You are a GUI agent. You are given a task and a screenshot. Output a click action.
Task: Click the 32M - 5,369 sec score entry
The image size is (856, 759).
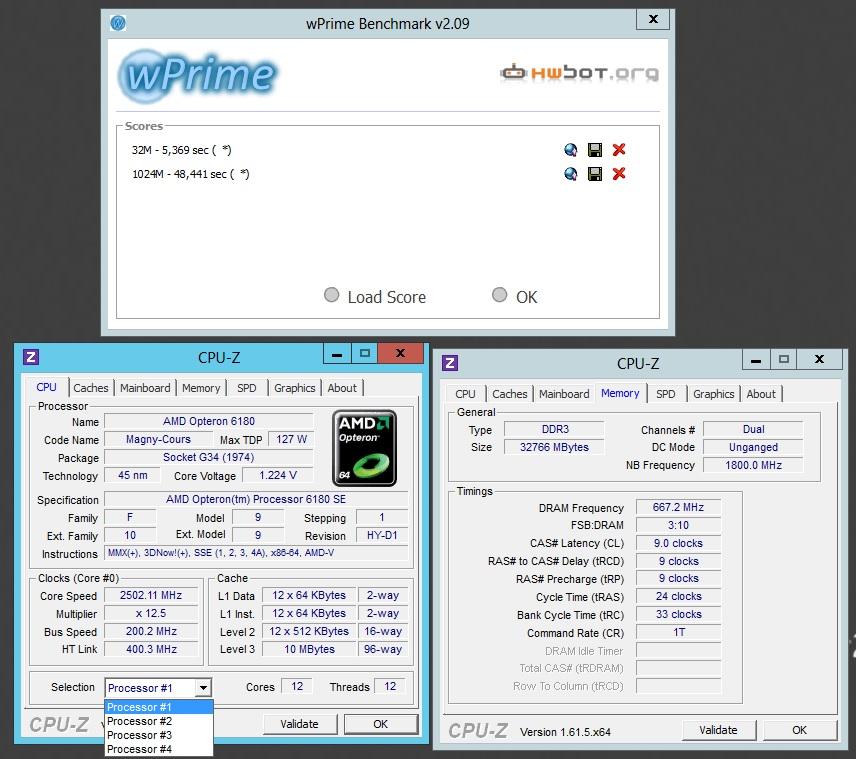tap(181, 150)
